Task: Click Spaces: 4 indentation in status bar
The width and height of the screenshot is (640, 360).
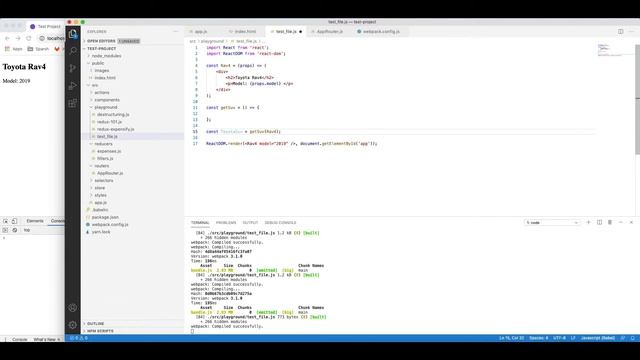Action: (538, 338)
